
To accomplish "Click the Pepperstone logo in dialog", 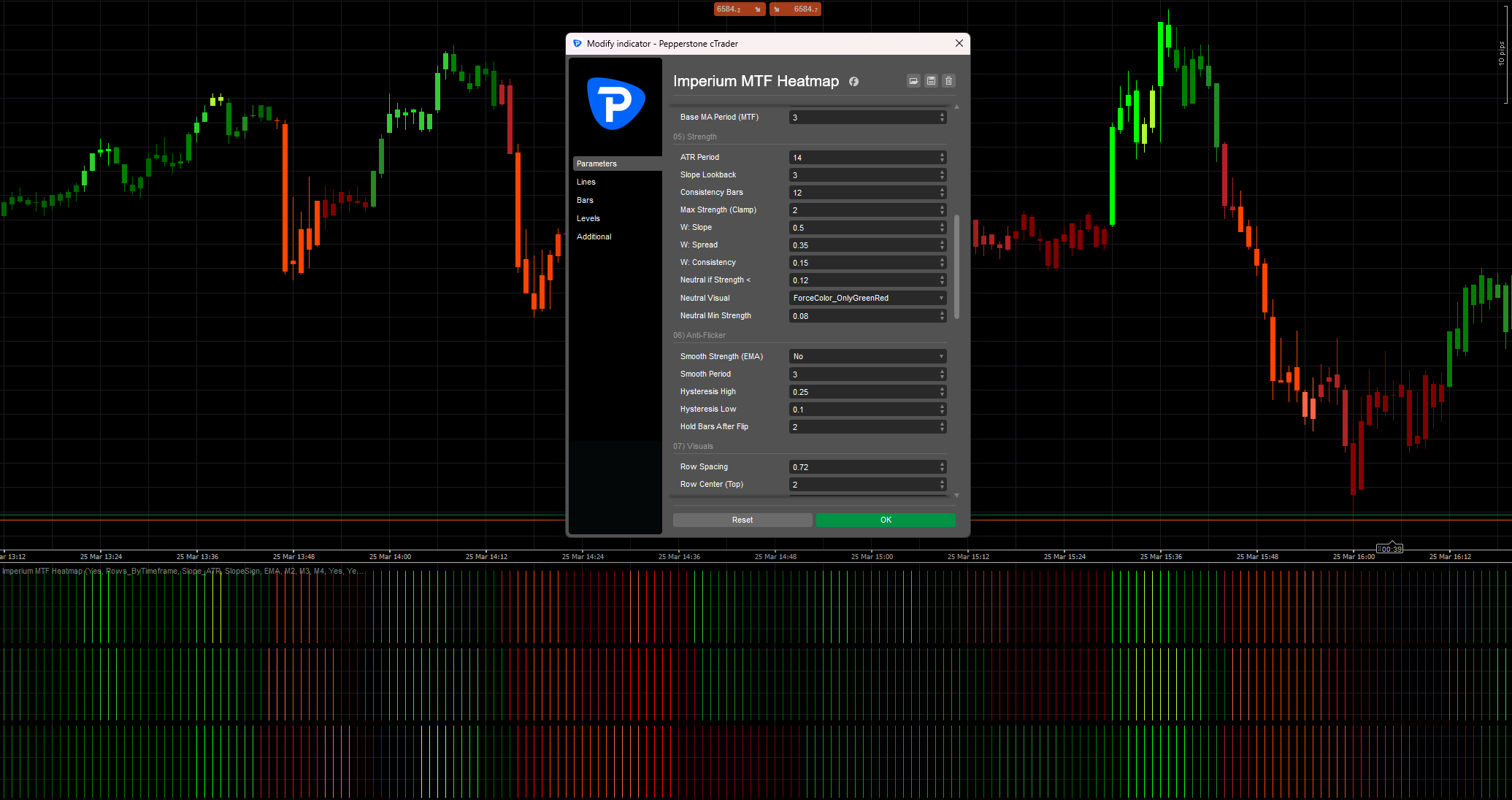I will click(615, 103).
